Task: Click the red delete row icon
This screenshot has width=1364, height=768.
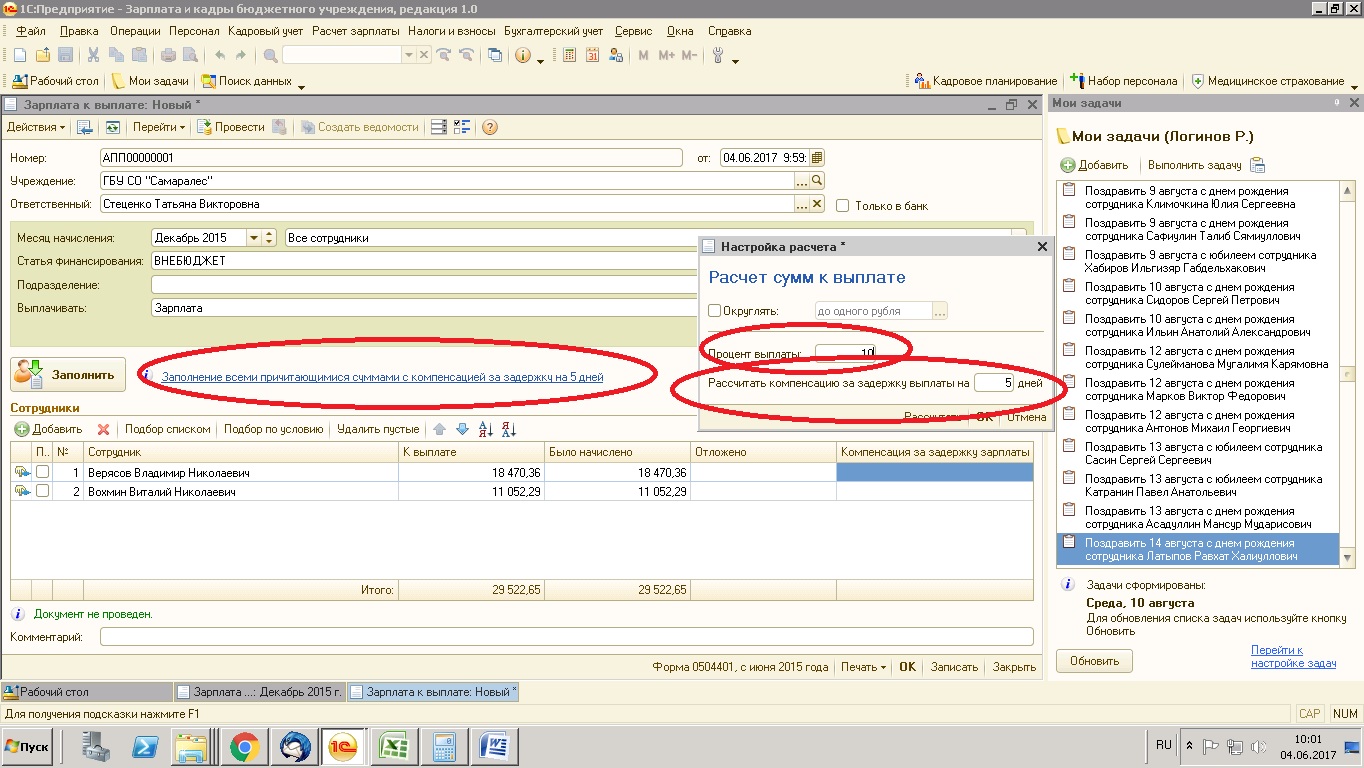Action: tap(103, 429)
